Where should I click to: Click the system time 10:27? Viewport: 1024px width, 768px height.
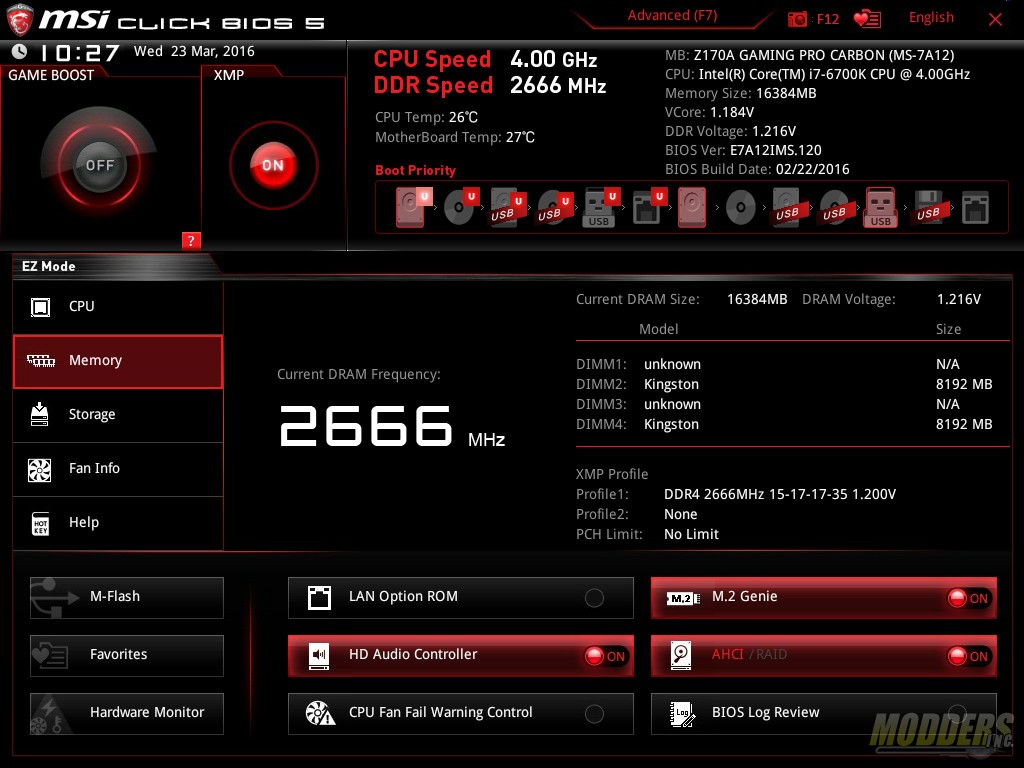click(80, 53)
